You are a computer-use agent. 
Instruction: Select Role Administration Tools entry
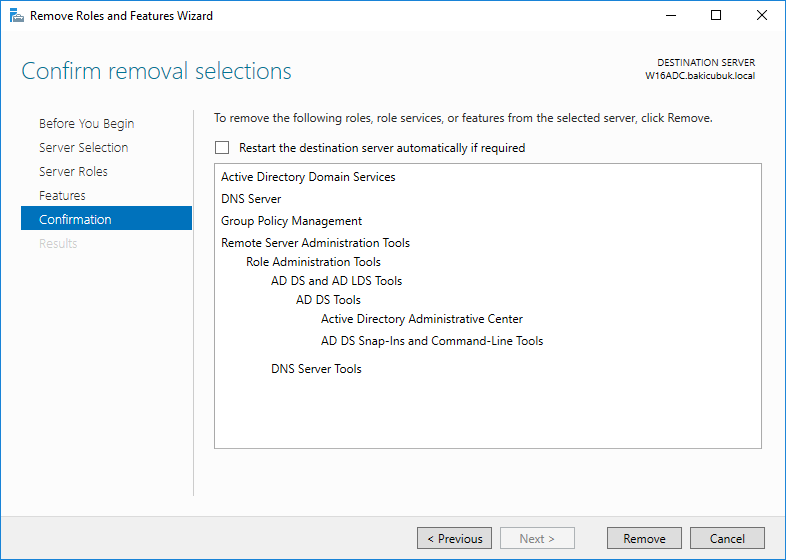click(313, 262)
